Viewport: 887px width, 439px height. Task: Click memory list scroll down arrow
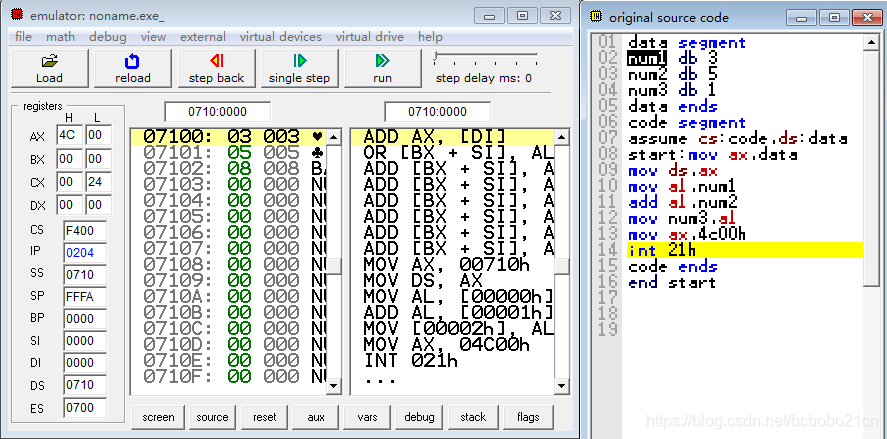334,386
